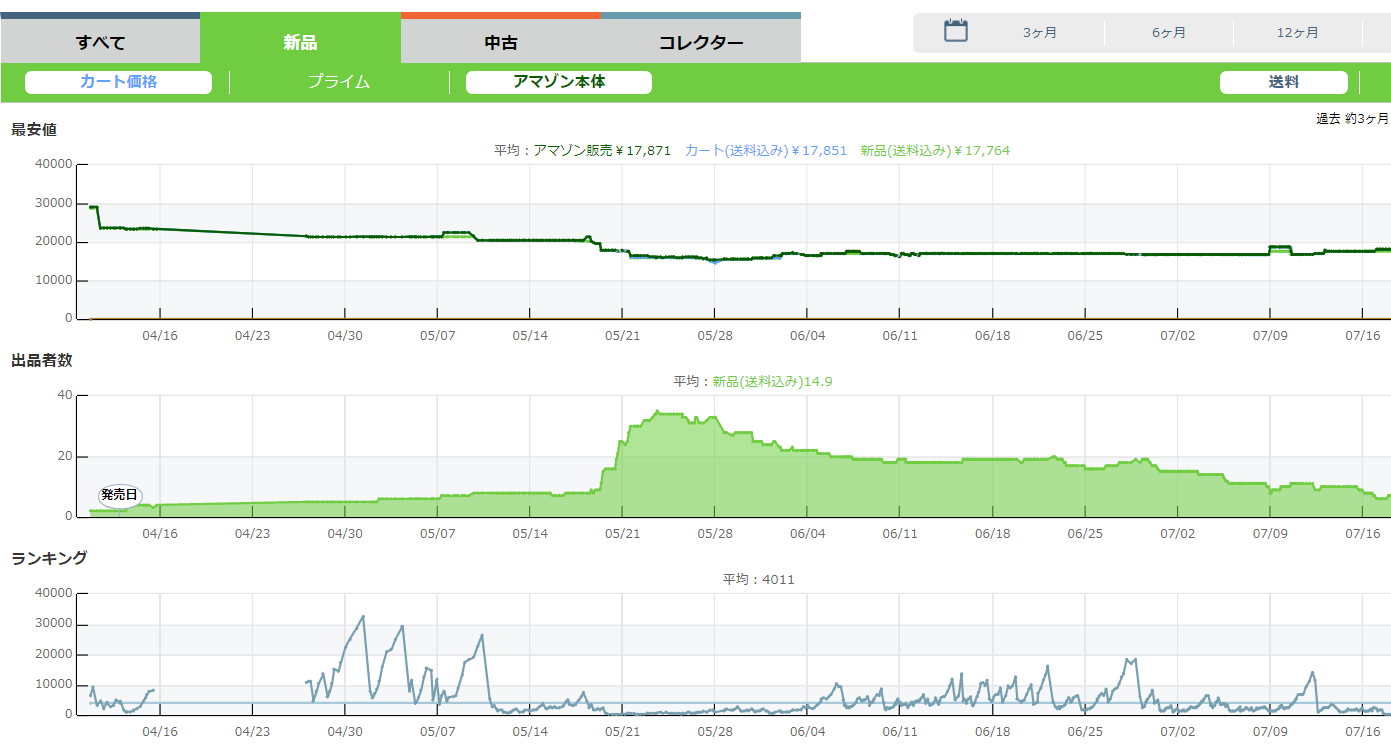Toggle the プライム filter
1391x745 pixels.
339,82
